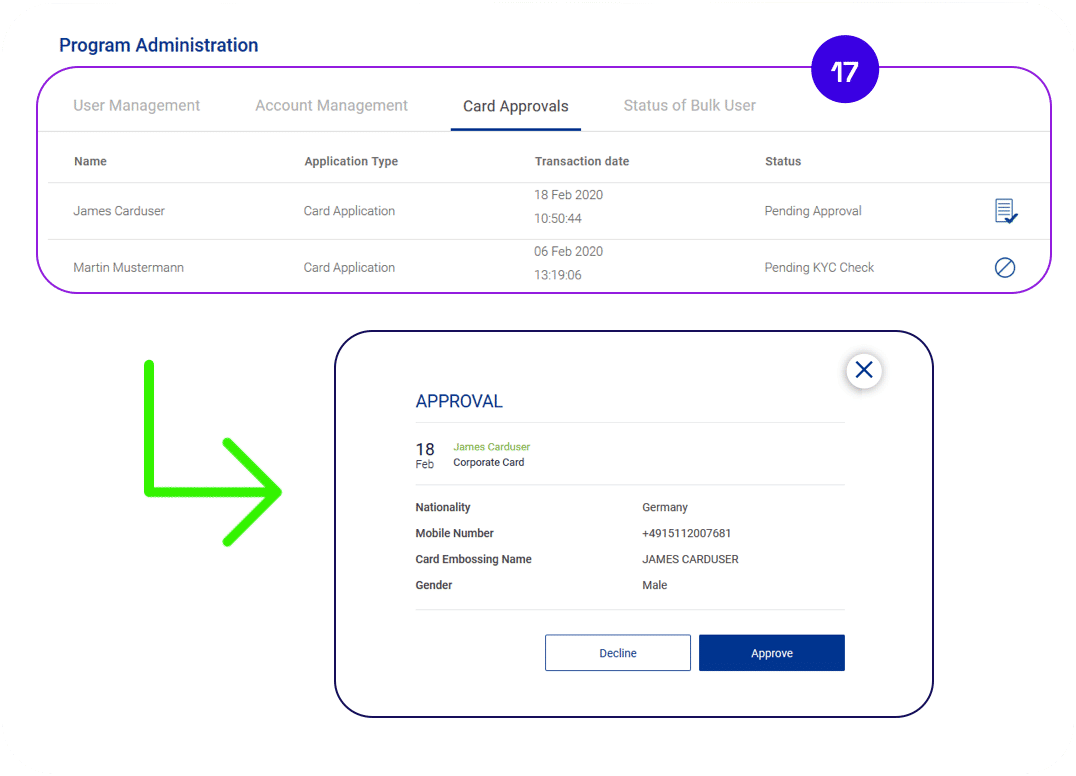Click the green arrow graphic
The width and height of the screenshot is (1076, 776).
tap(212, 453)
